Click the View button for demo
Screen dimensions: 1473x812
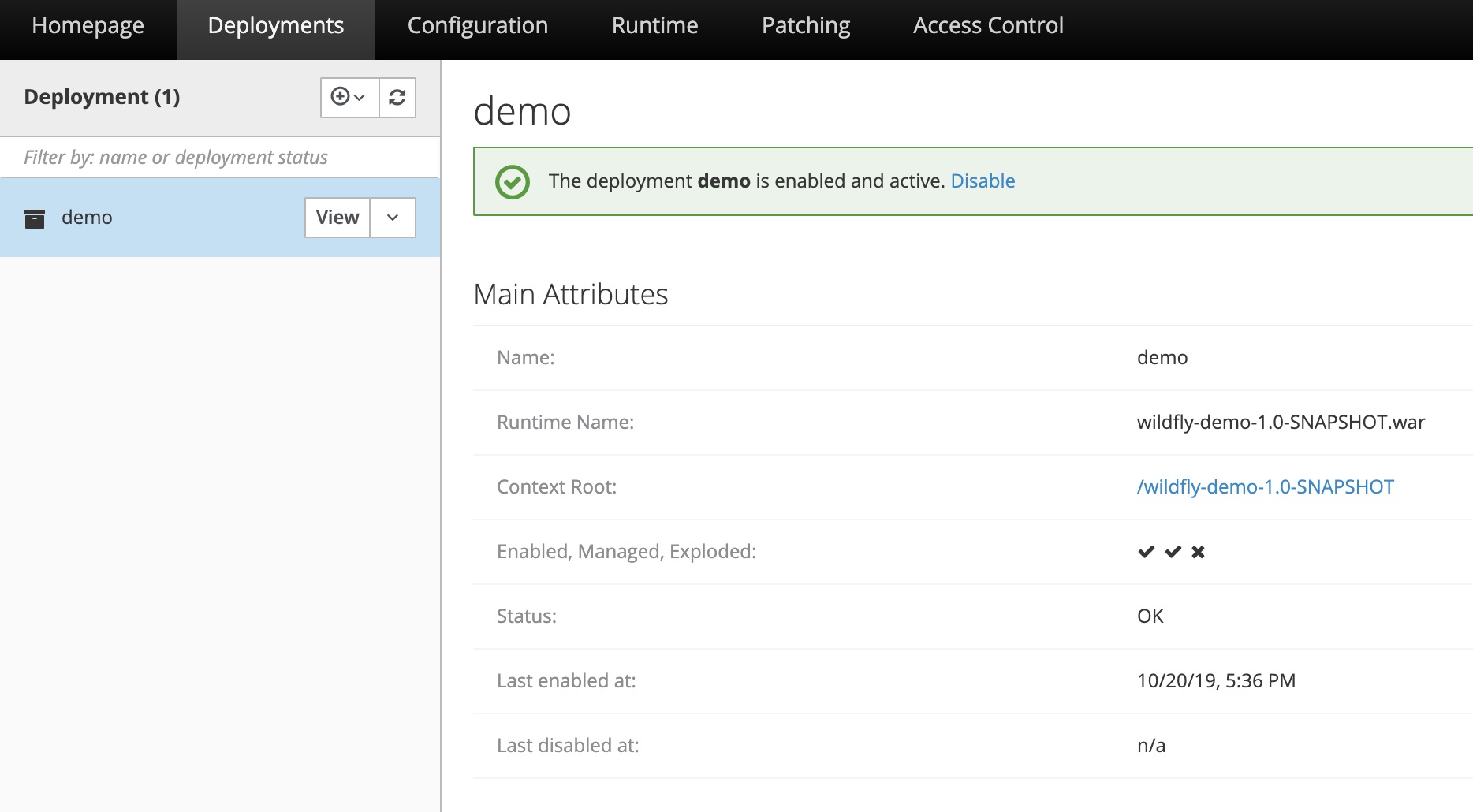[x=337, y=218]
